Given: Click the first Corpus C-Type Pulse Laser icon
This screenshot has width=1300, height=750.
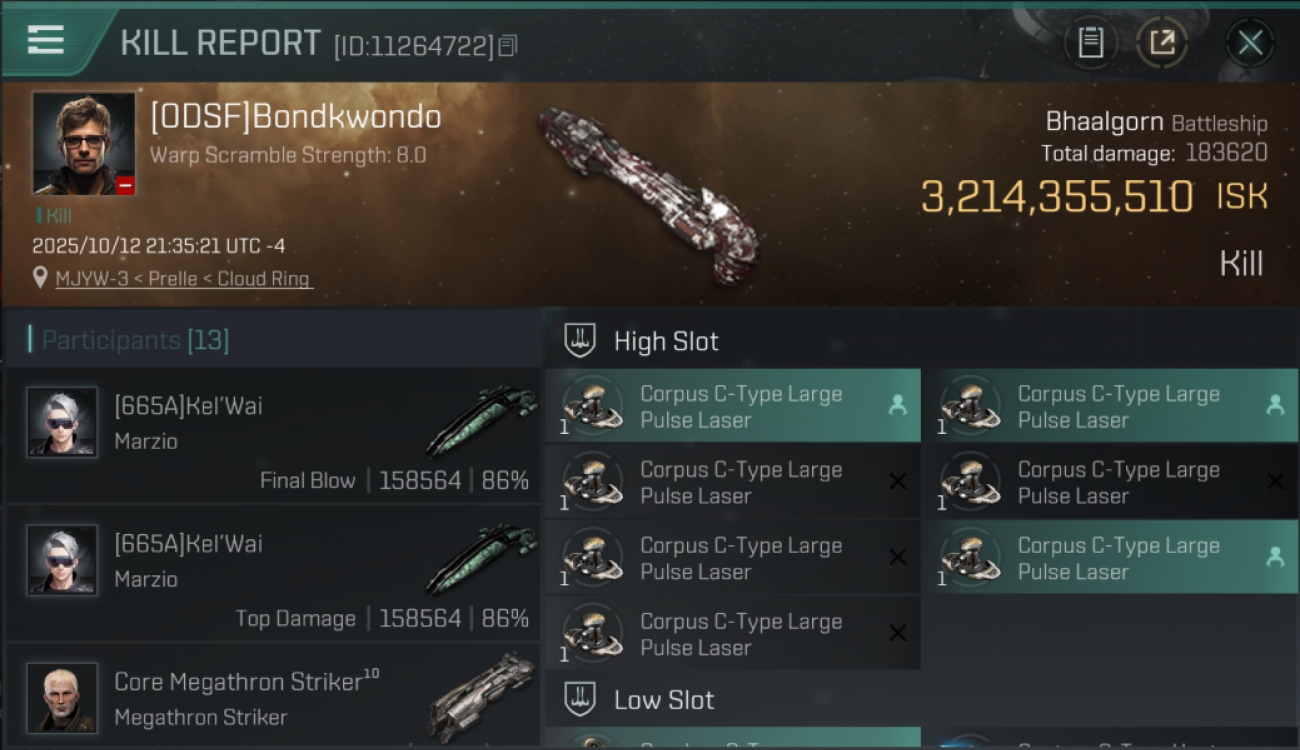Looking at the screenshot, I should click(593, 406).
